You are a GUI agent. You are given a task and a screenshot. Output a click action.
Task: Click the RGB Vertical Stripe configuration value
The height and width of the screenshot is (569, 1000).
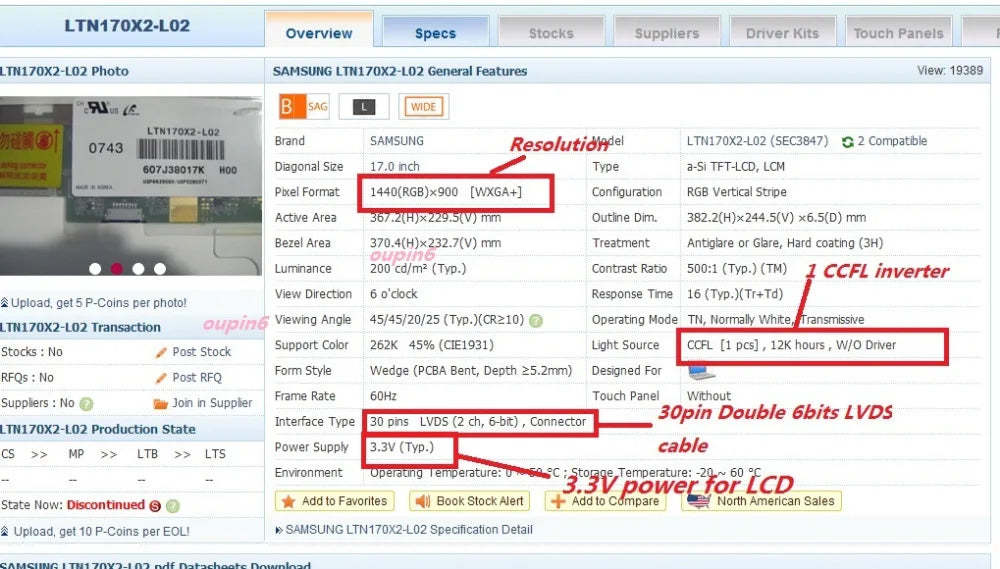click(x=737, y=192)
